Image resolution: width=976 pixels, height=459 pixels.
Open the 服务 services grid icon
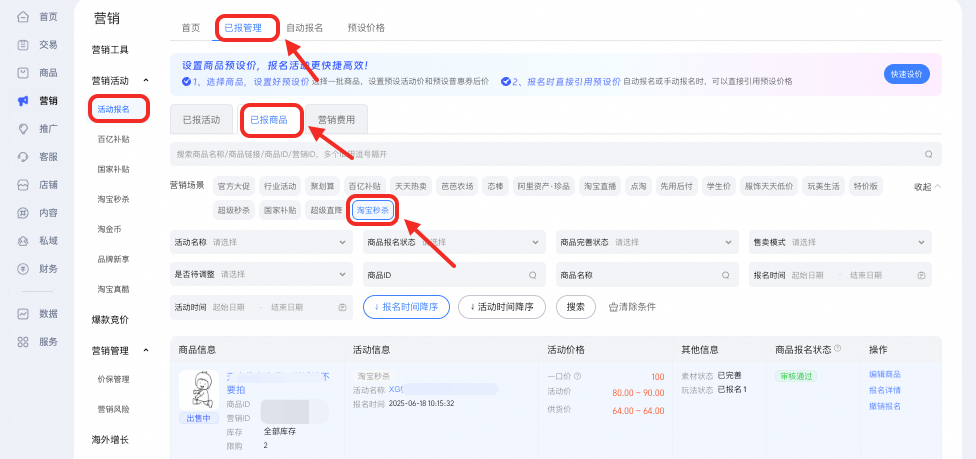click(x=23, y=341)
